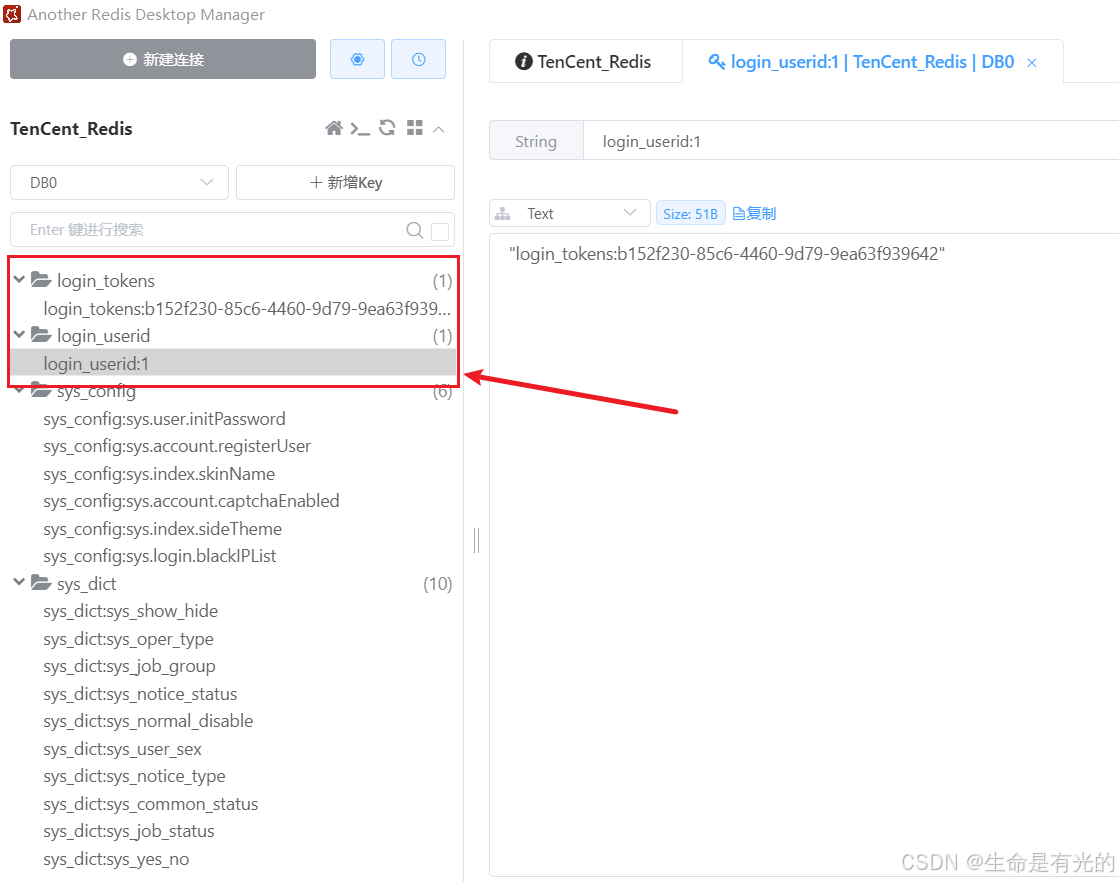Viewport: 1119px width, 882px height.
Task: Click the sys_dict (10) count label
Action: (437, 584)
